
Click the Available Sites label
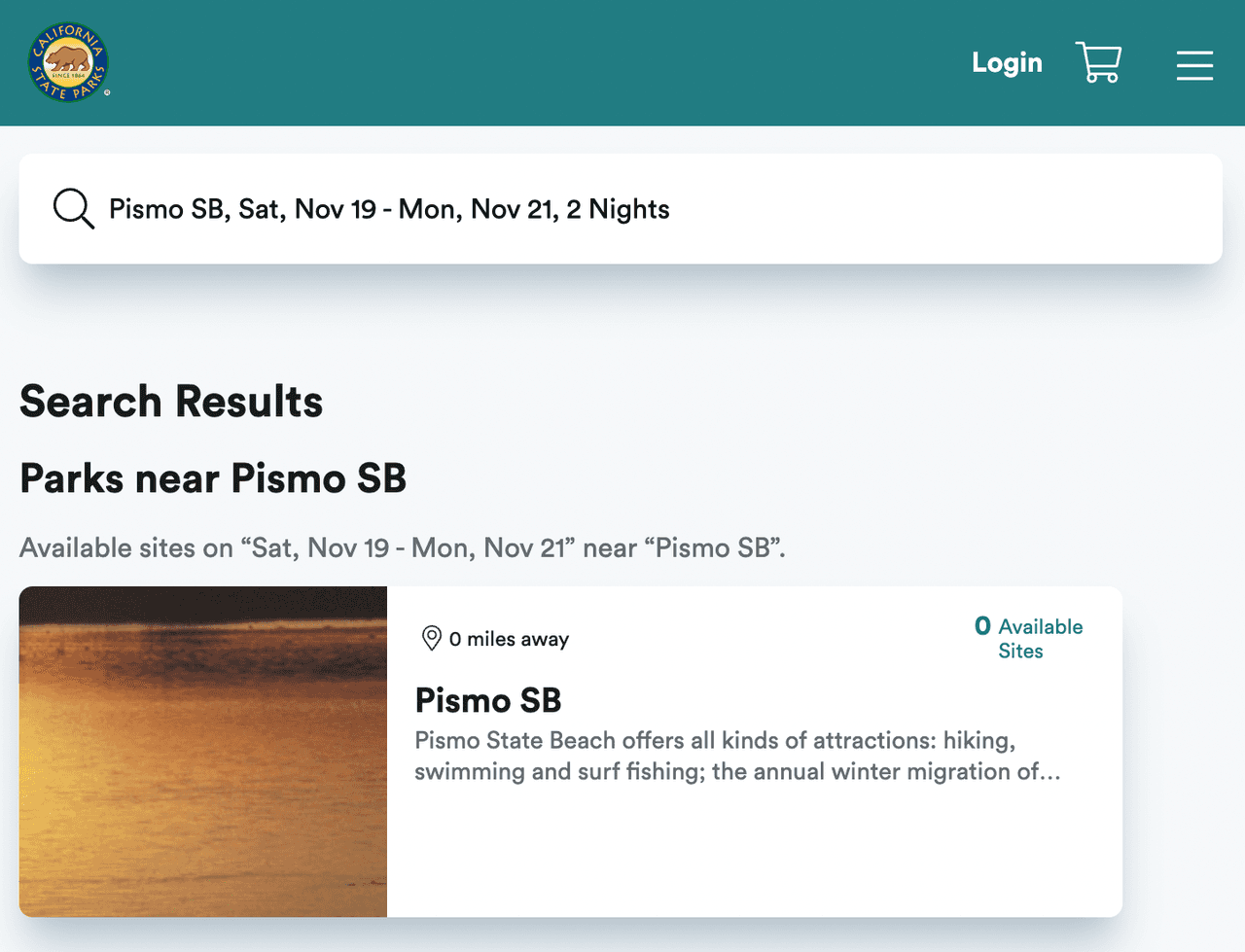[1040, 639]
